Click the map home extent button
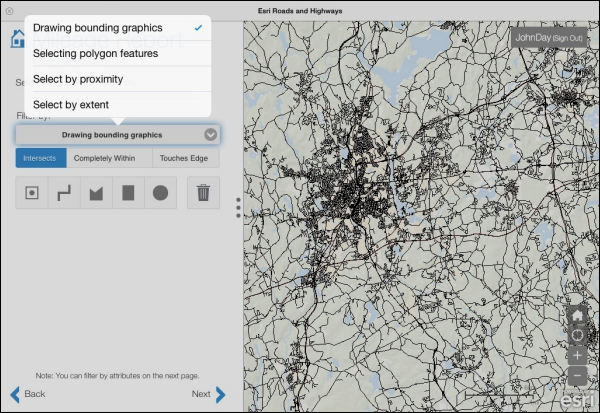 pos(577,316)
